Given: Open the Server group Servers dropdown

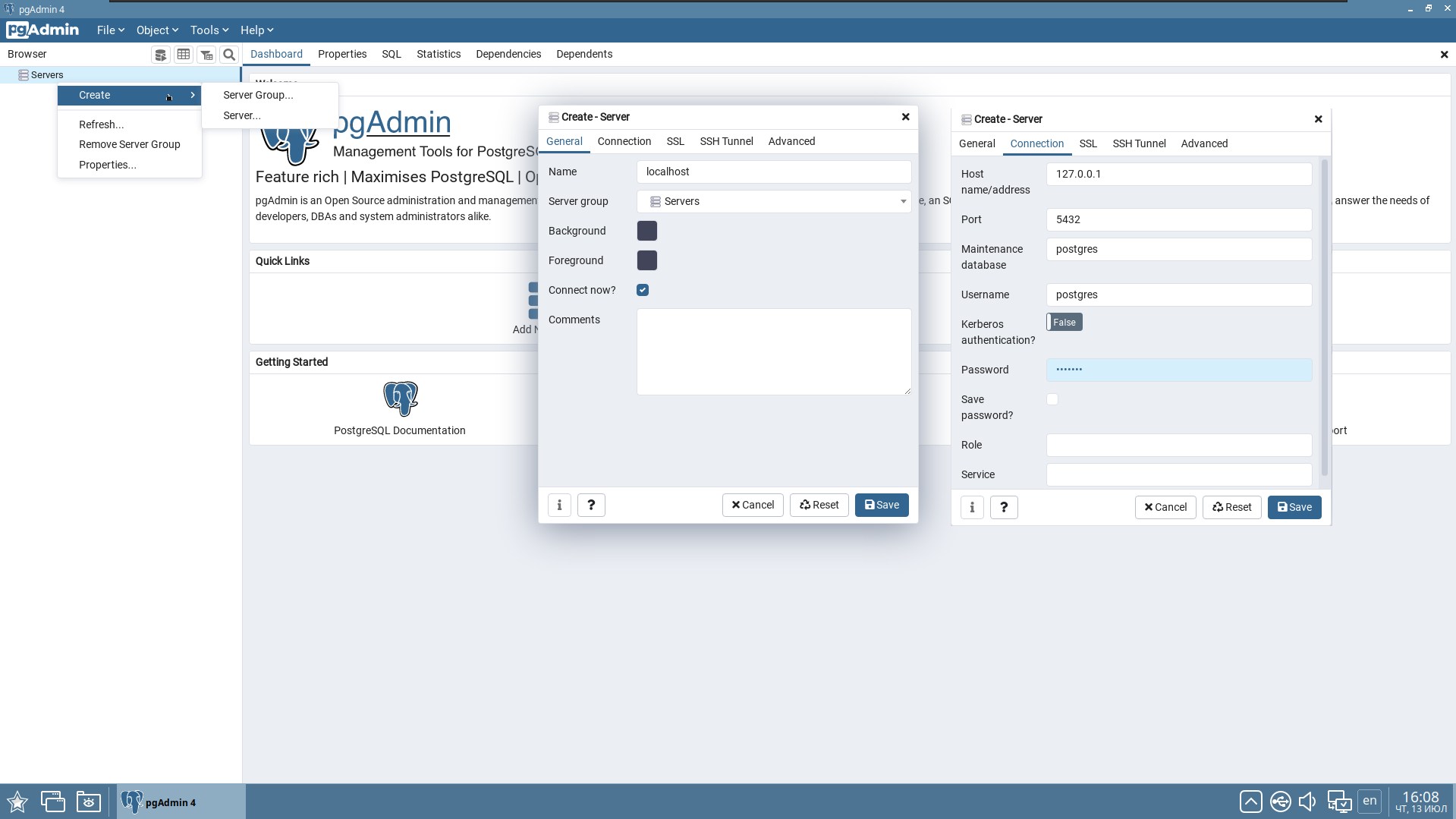Looking at the screenshot, I should [x=774, y=201].
